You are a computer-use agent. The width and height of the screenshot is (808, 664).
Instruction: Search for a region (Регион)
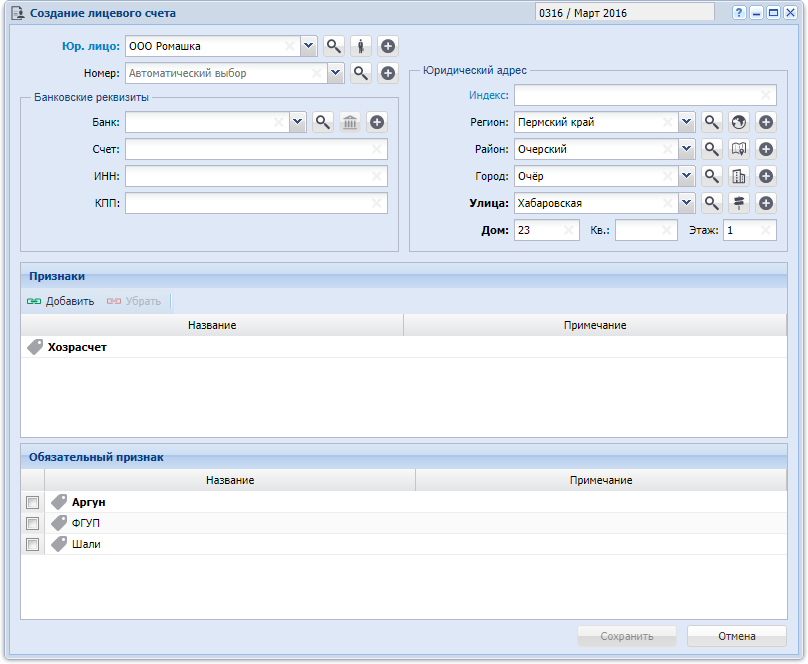(712, 122)
